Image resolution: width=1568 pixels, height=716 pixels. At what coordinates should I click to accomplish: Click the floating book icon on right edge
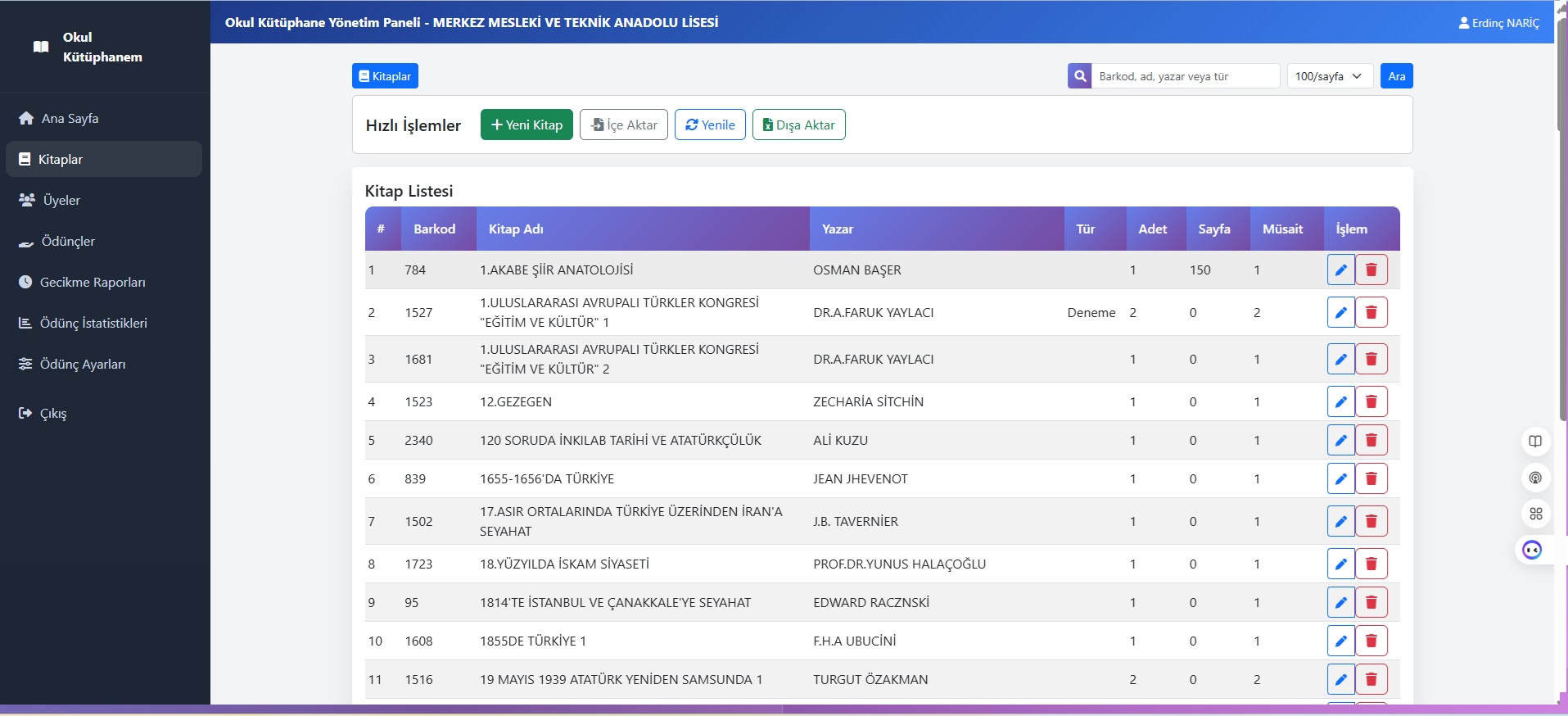pyautogui.click(x=1535, y=442)
